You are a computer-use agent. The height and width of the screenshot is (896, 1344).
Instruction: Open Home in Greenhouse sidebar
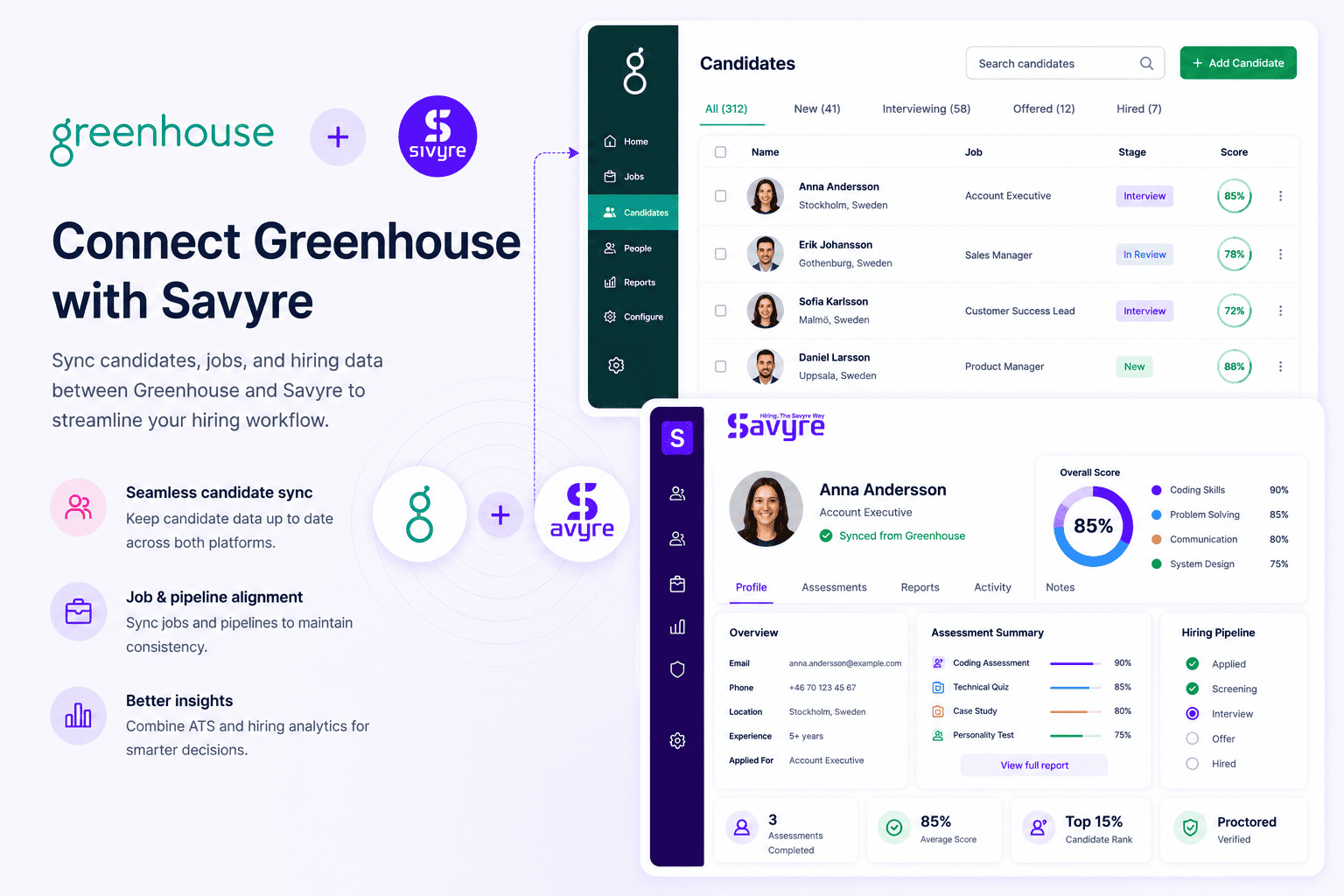[x=626, y=142]
